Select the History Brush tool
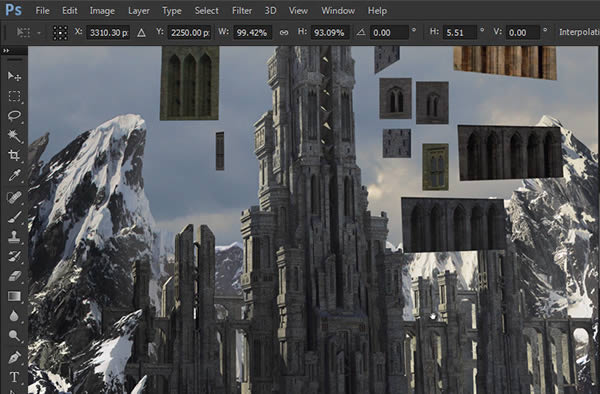The width and height of the screenshot is (600, 394). 14,256
